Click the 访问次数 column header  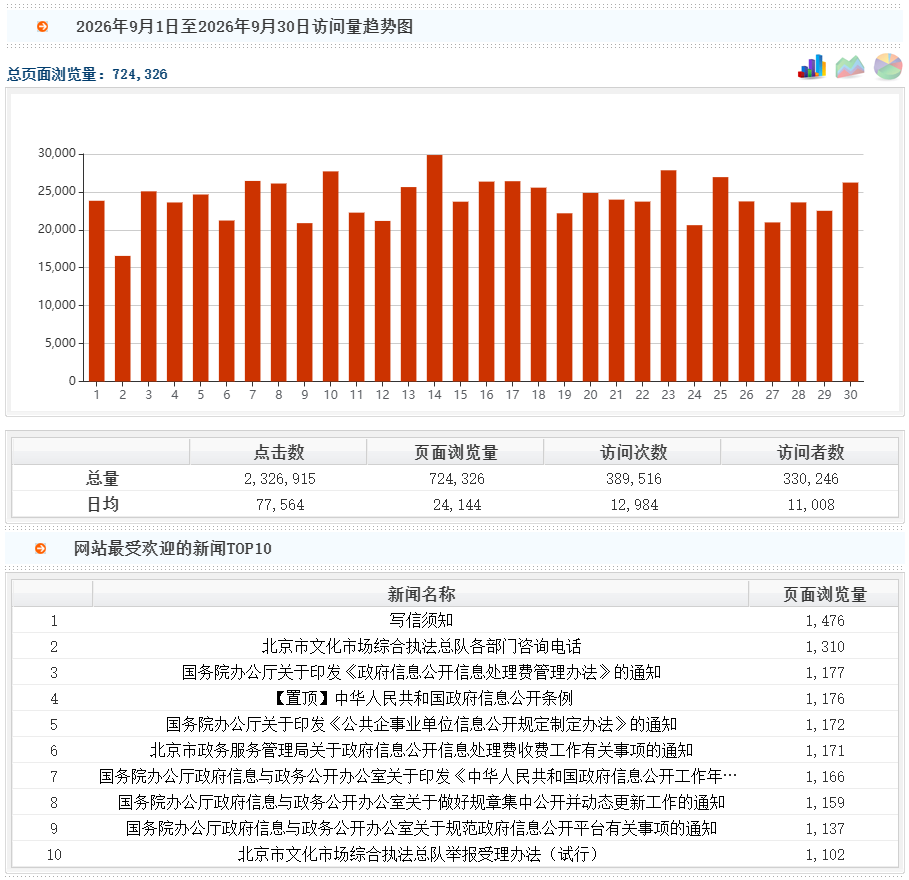point(634,452)
